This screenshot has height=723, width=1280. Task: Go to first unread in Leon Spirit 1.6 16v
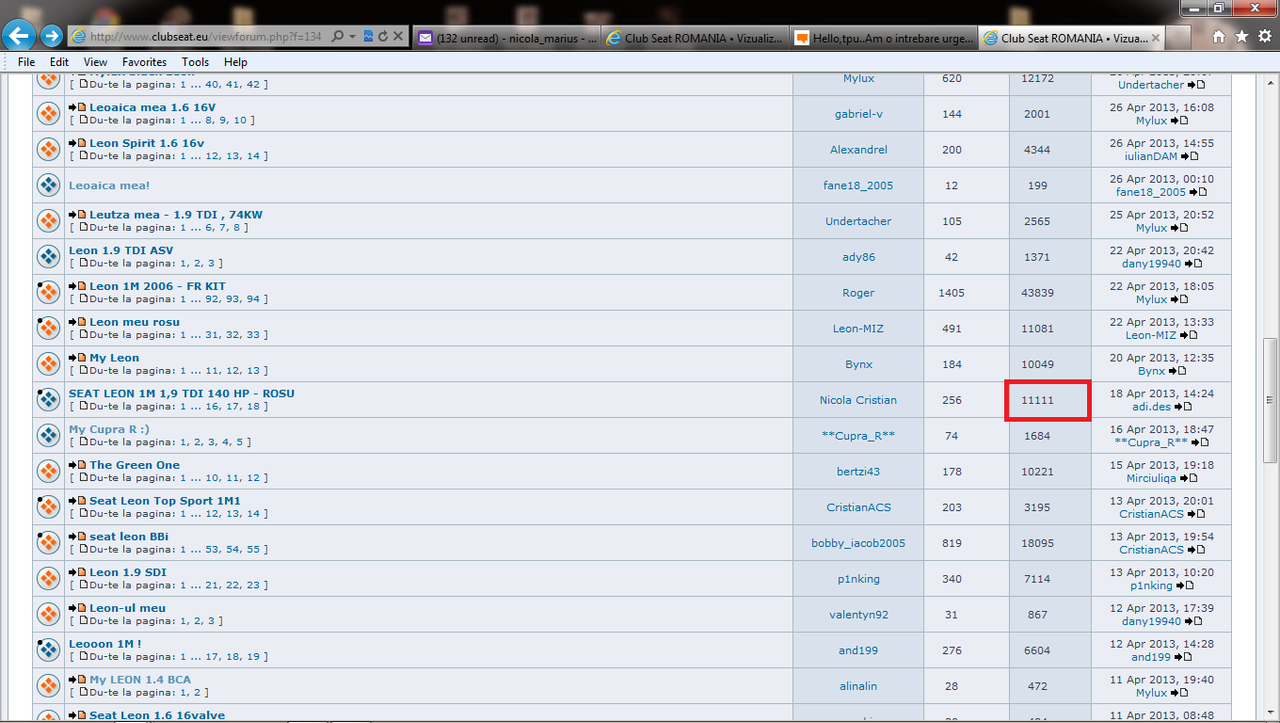[78, 143]
